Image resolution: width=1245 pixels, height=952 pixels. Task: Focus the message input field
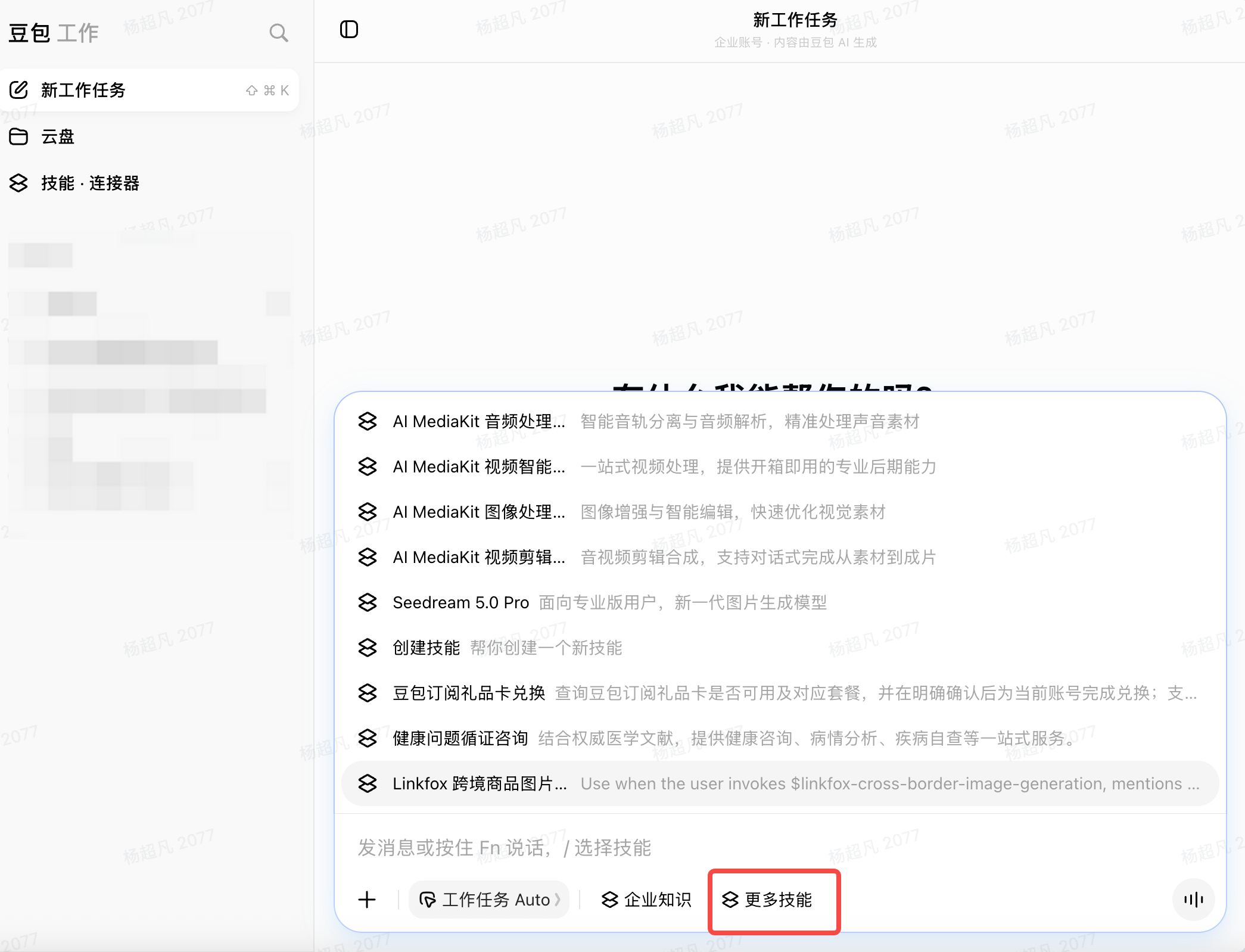[x=780, y=847]
